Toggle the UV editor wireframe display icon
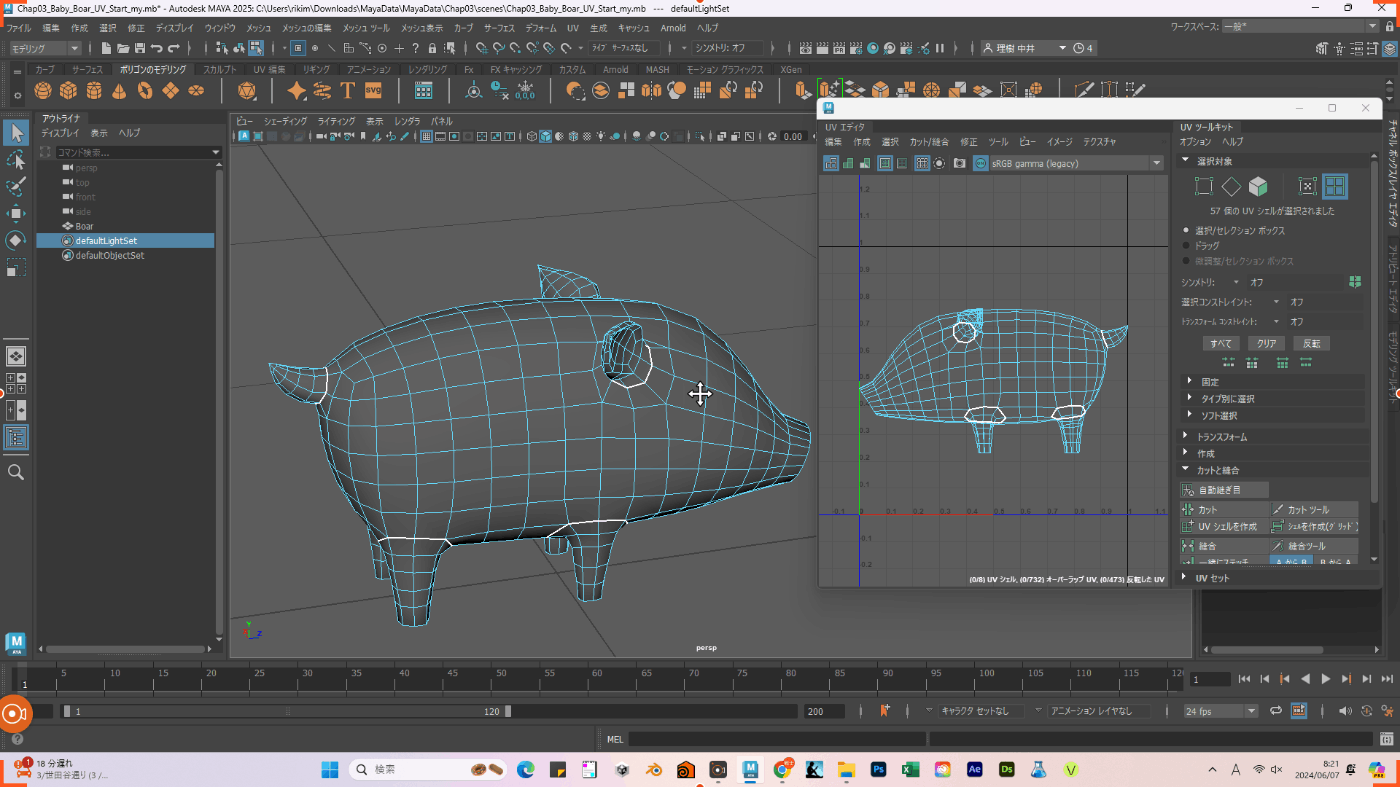Screen dimensions: 1400x787 click(x=831, y=163)
